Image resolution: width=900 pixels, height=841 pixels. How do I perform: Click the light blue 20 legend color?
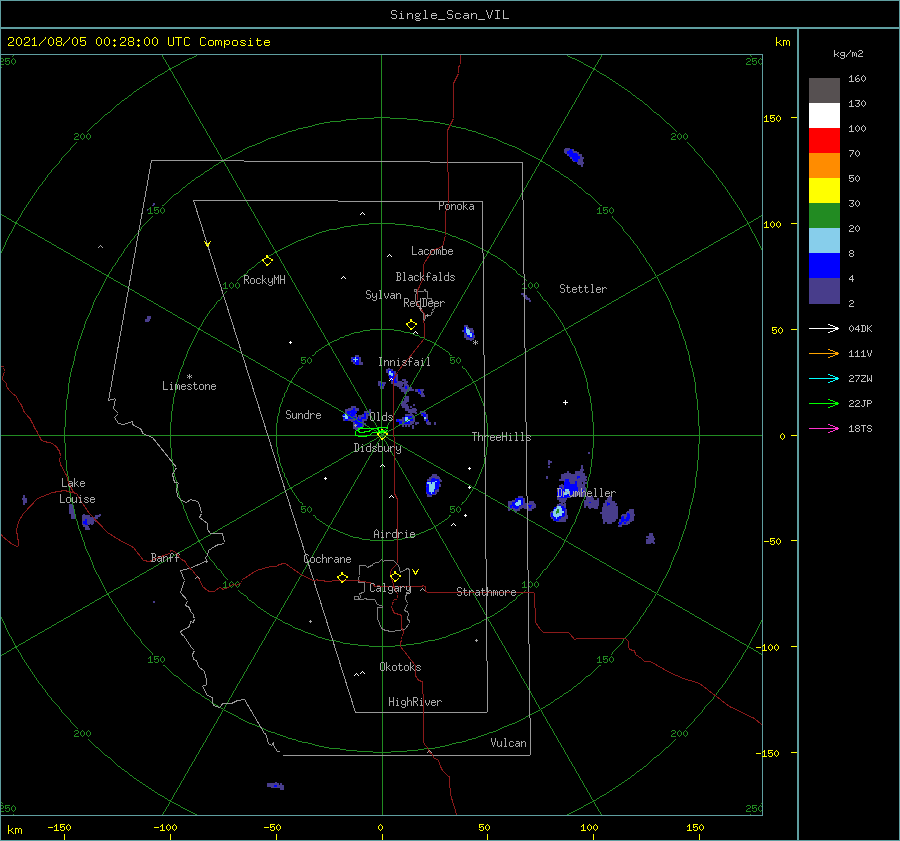click(824, 241)
